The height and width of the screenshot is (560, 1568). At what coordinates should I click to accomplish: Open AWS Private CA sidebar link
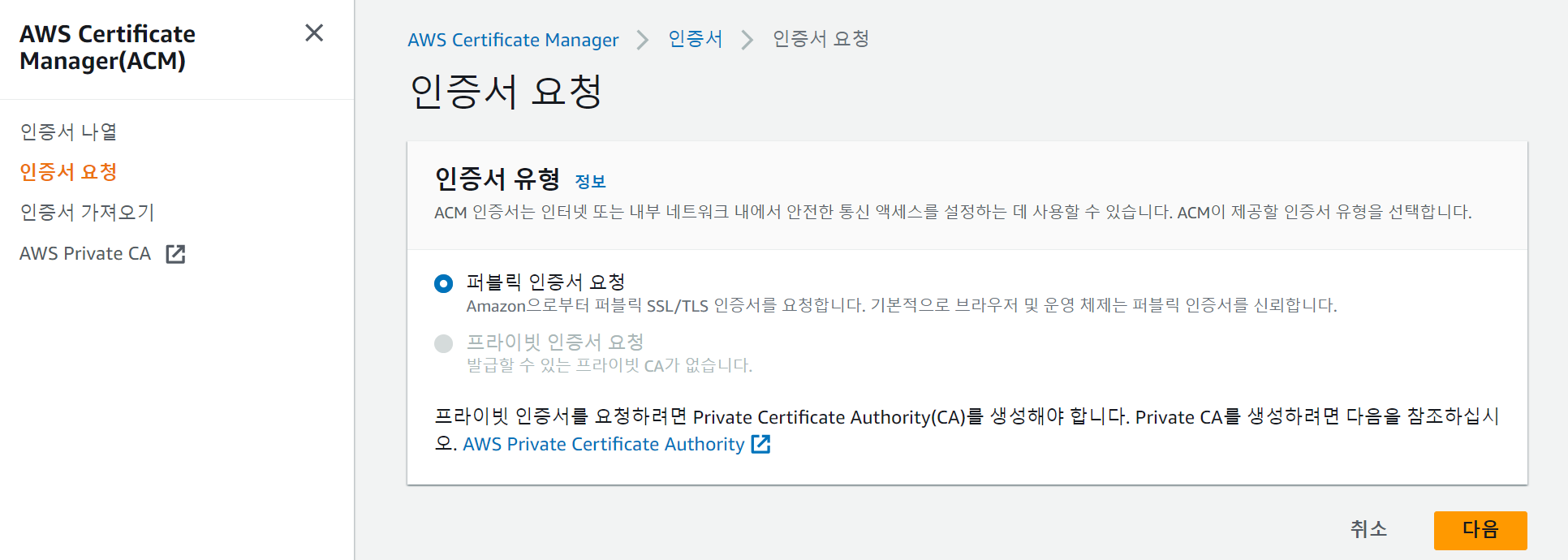(x=85, y=254)
